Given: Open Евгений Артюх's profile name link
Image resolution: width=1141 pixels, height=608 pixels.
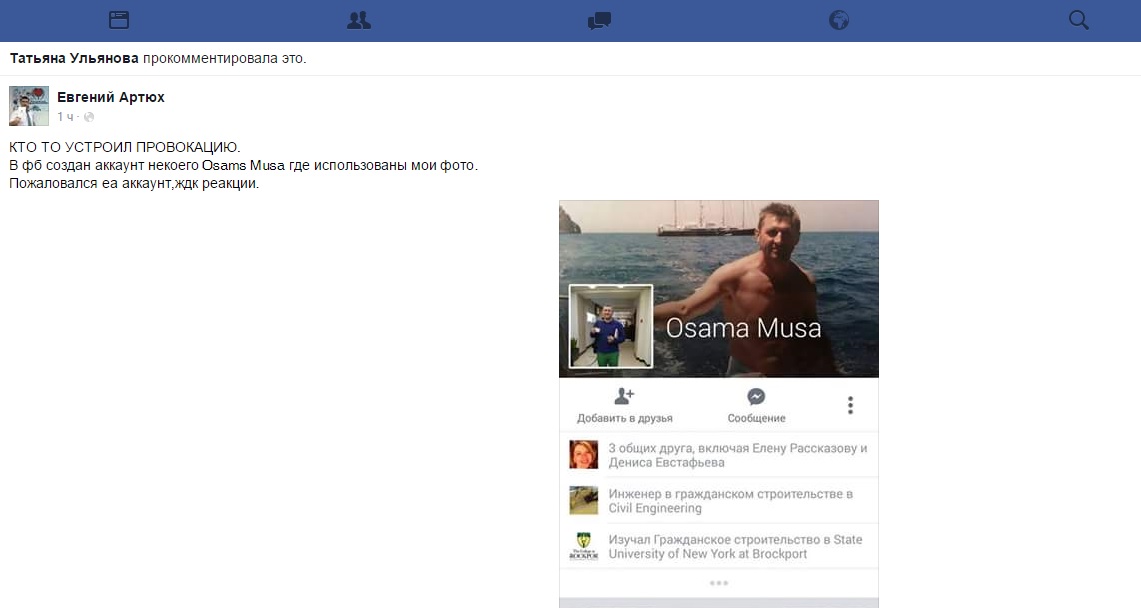Looking at the screenshot, I should coord(111,97).
